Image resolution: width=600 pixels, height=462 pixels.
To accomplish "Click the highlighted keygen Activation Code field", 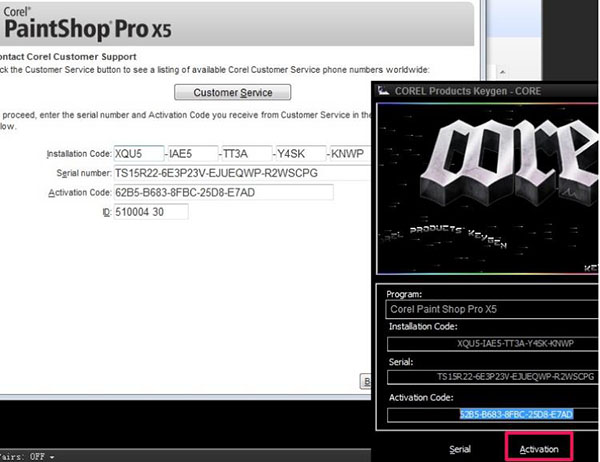I will [493, 415].
